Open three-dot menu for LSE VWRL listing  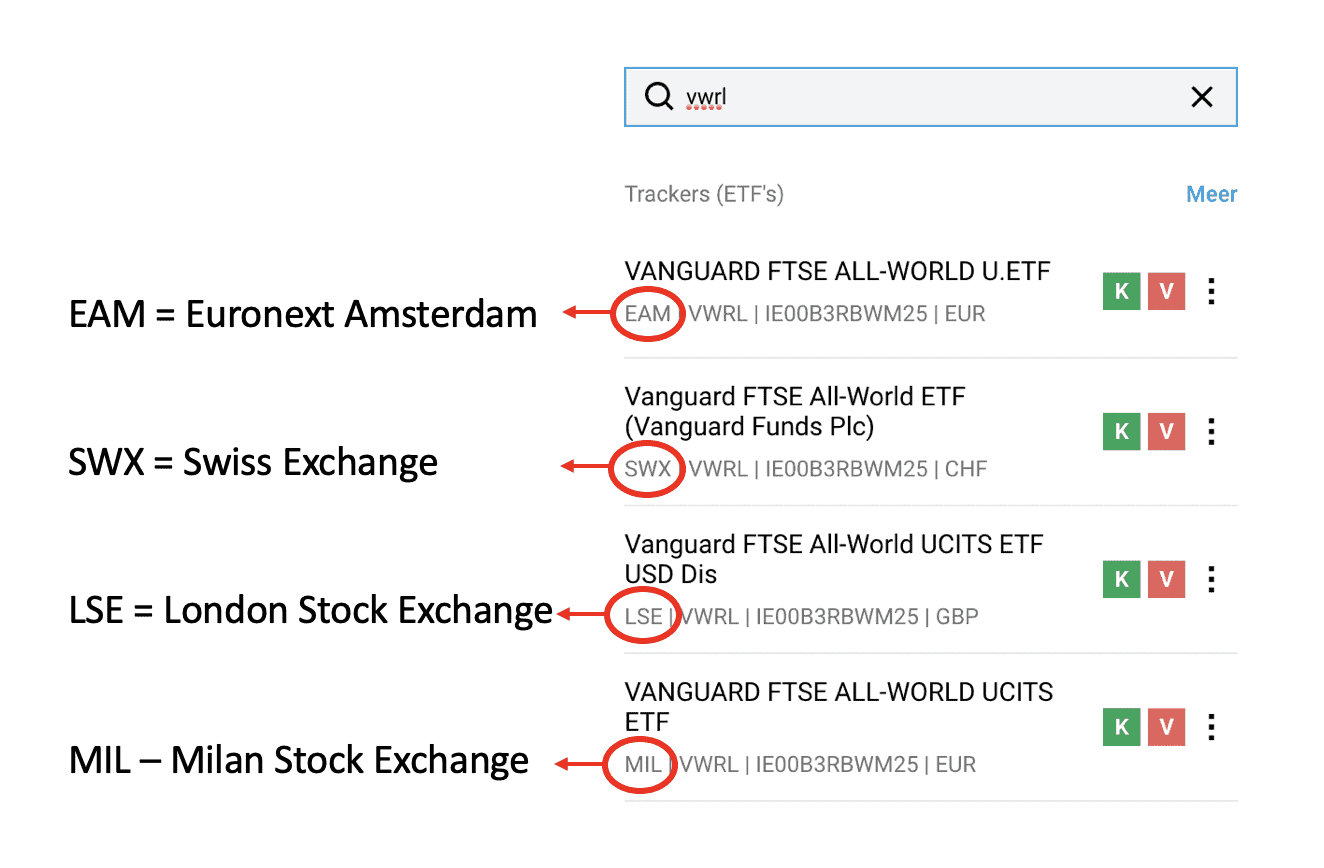(x=1212, y=579)
